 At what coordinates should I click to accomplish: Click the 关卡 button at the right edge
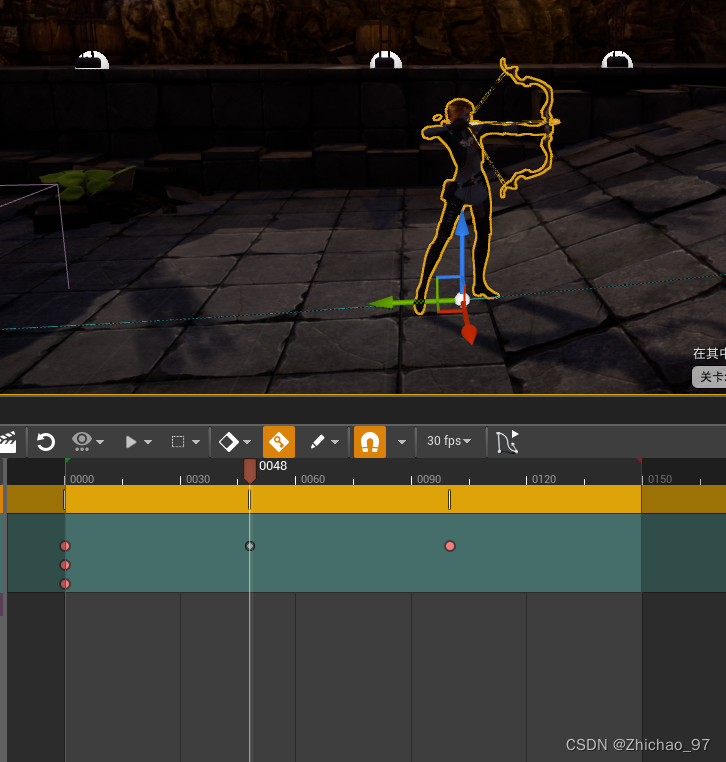pyautogui.click(x=709, y=377)
